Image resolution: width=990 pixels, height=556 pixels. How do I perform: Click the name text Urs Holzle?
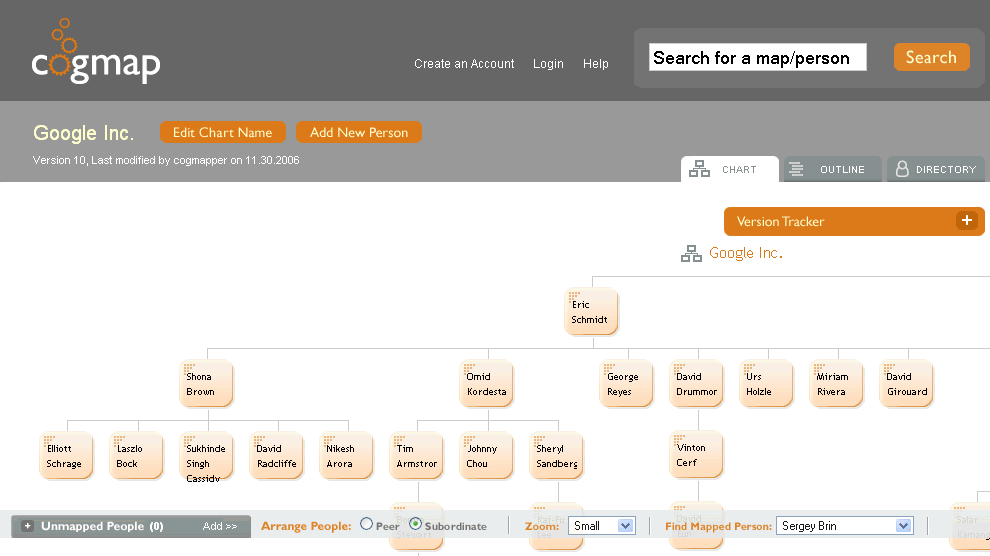click(x=758, y=384)
